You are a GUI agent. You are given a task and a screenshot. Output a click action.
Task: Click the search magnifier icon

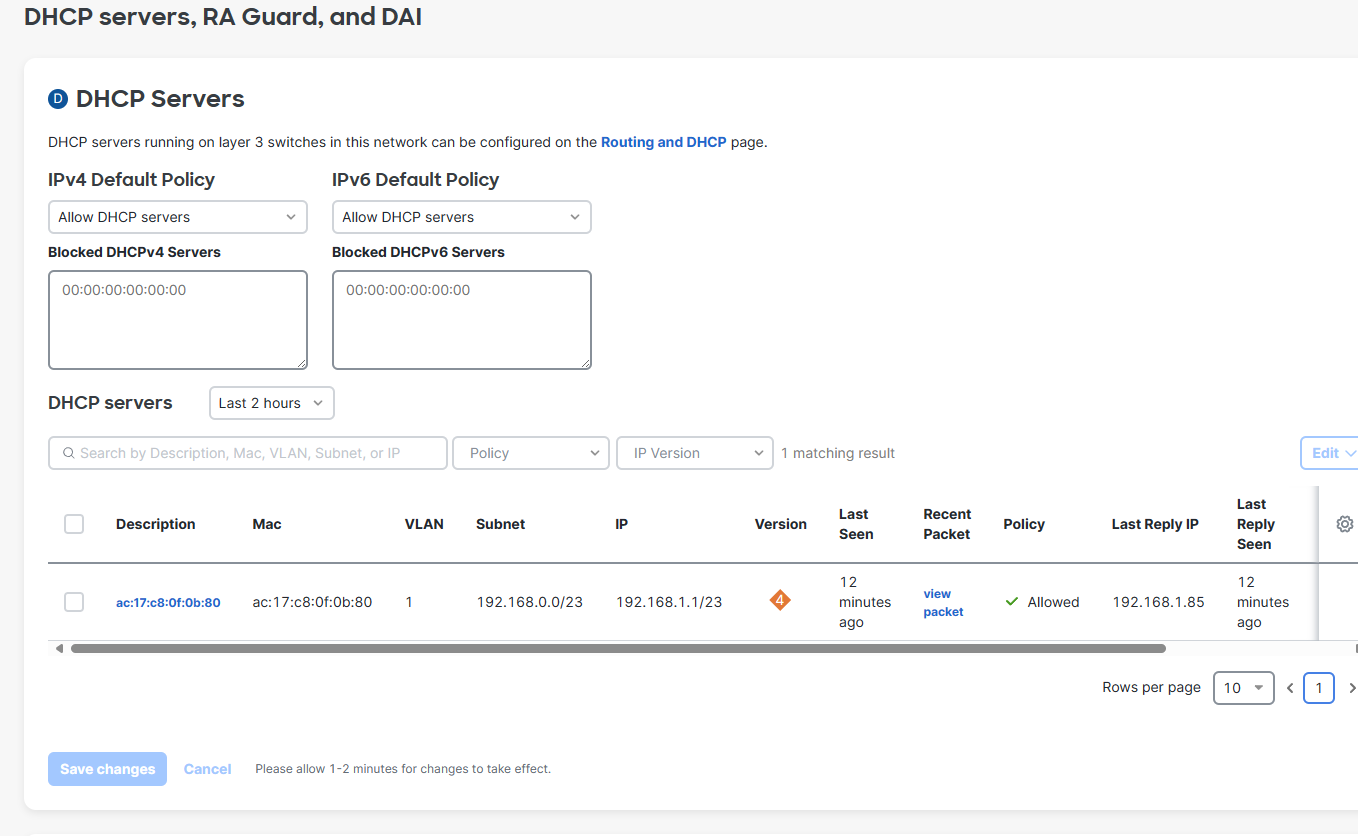click(69, 453)
